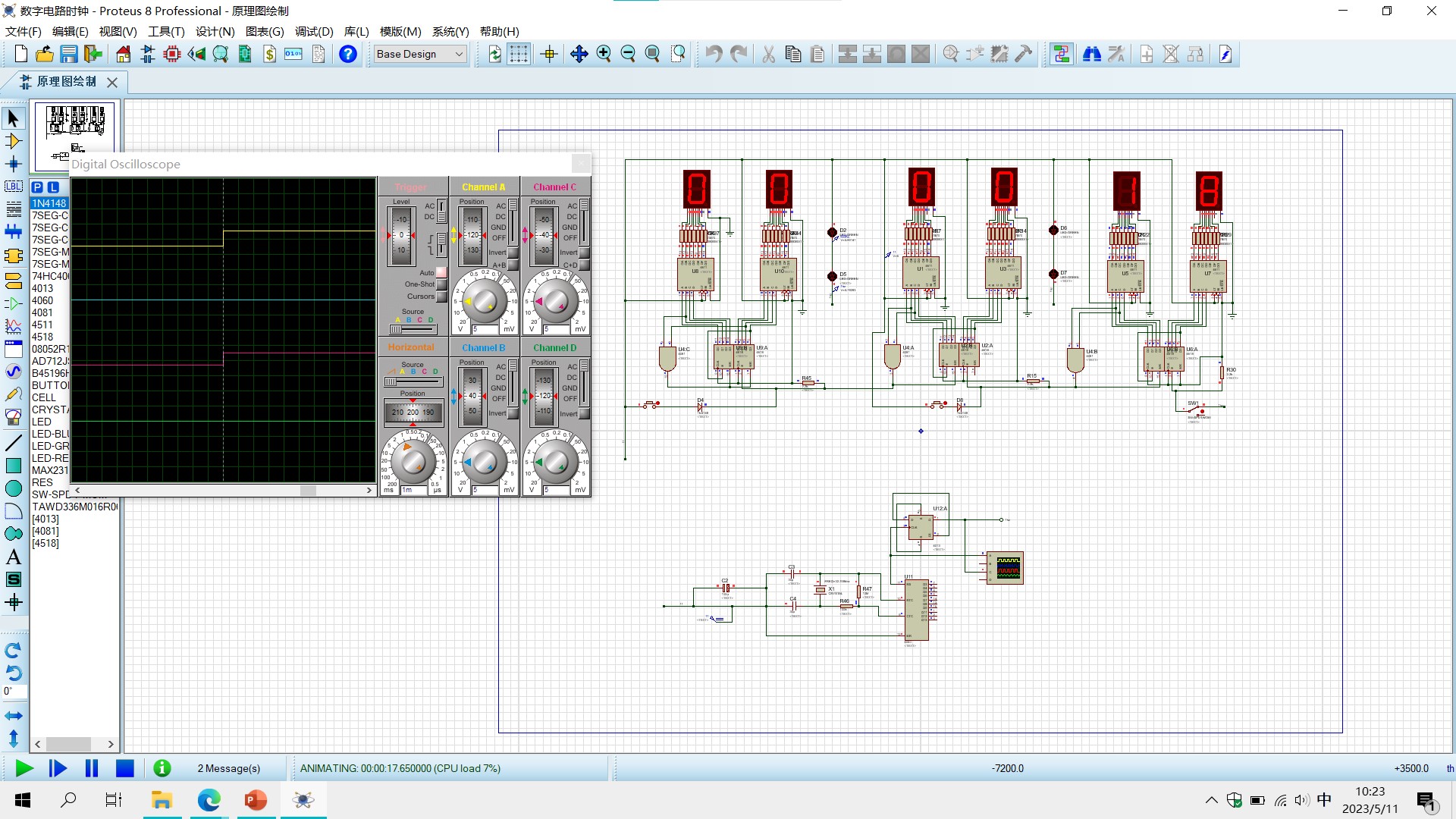Click the green info messages icon
The image size is (1456, 819).
point(162,768)
